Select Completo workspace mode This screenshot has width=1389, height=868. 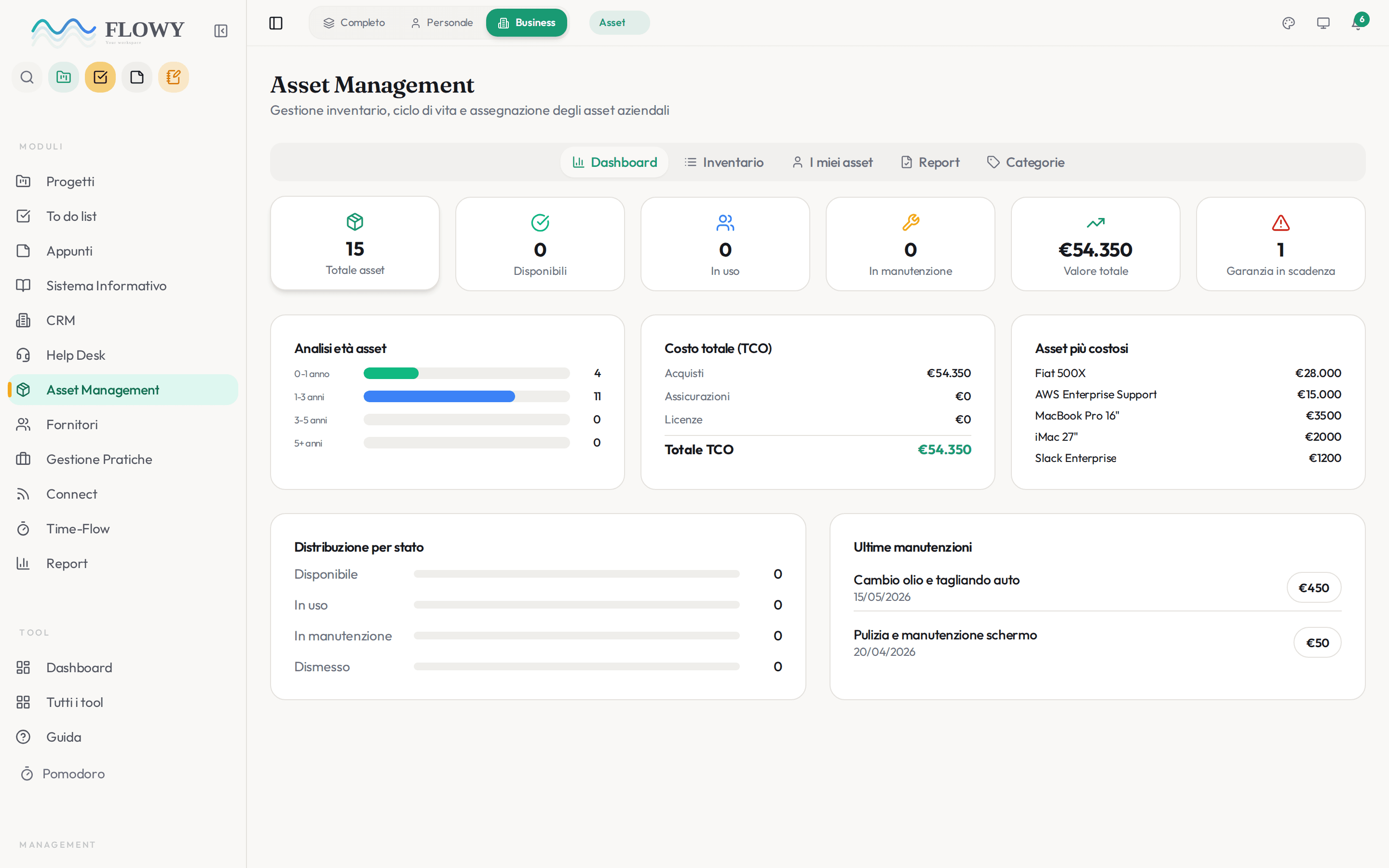coord(354,23)
